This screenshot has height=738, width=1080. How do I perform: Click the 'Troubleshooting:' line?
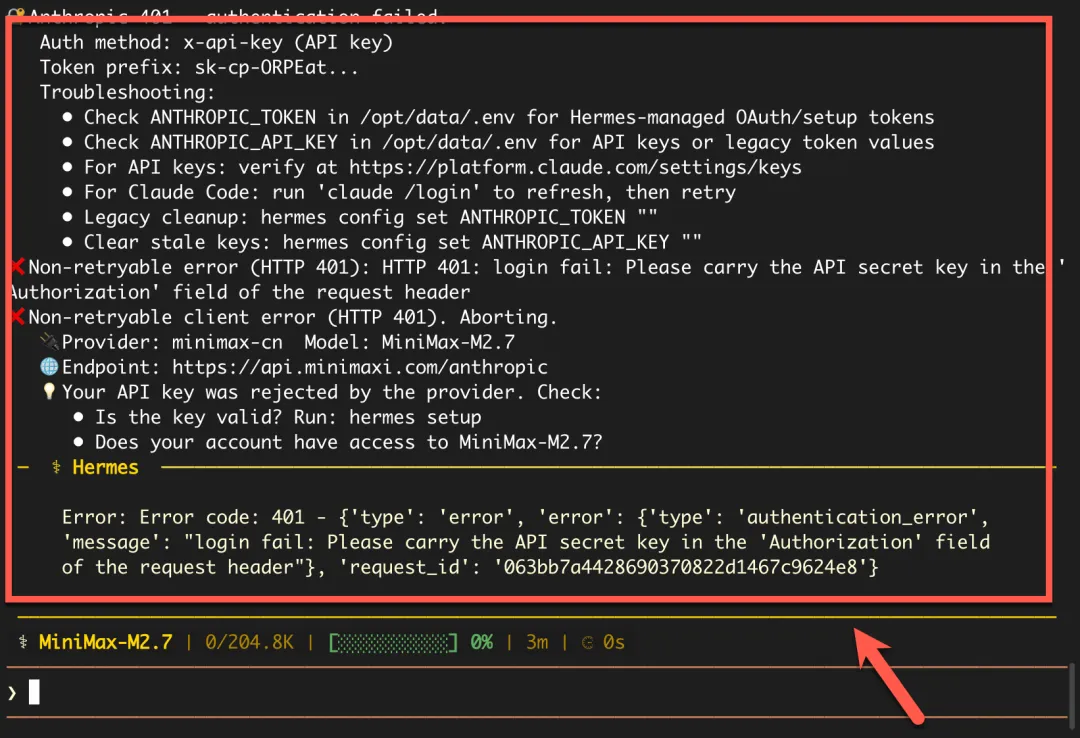[127, 92]
